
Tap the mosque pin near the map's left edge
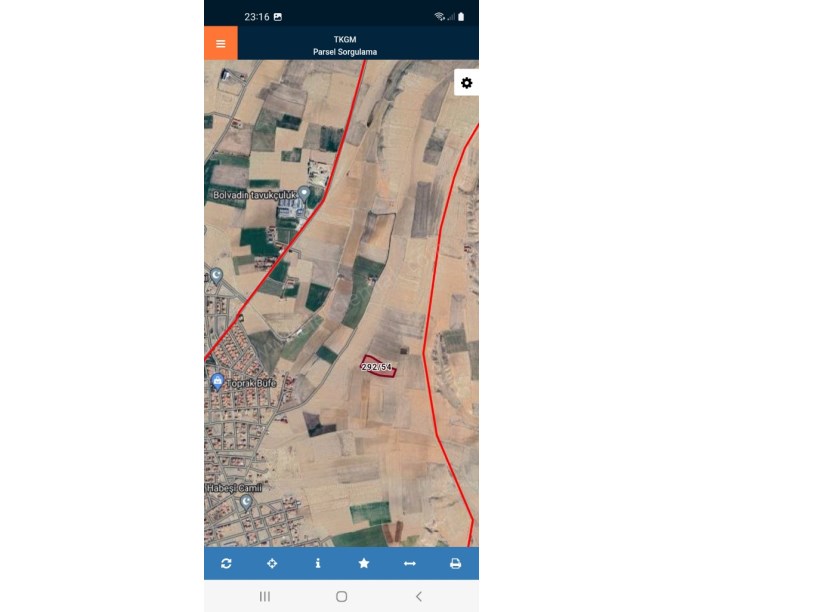click(216, 276)
